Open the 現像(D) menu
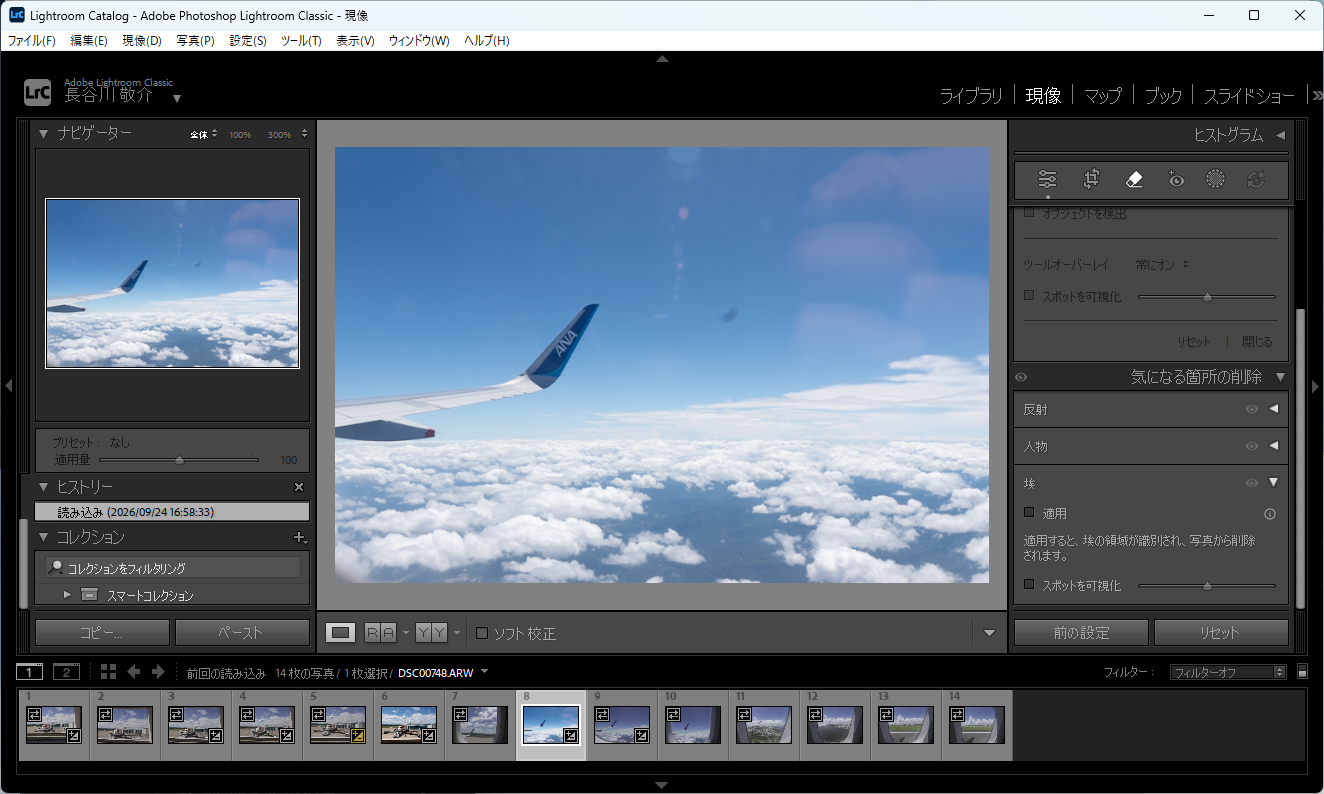Screen dimensions: 1324x794 [x=142, y=41]
